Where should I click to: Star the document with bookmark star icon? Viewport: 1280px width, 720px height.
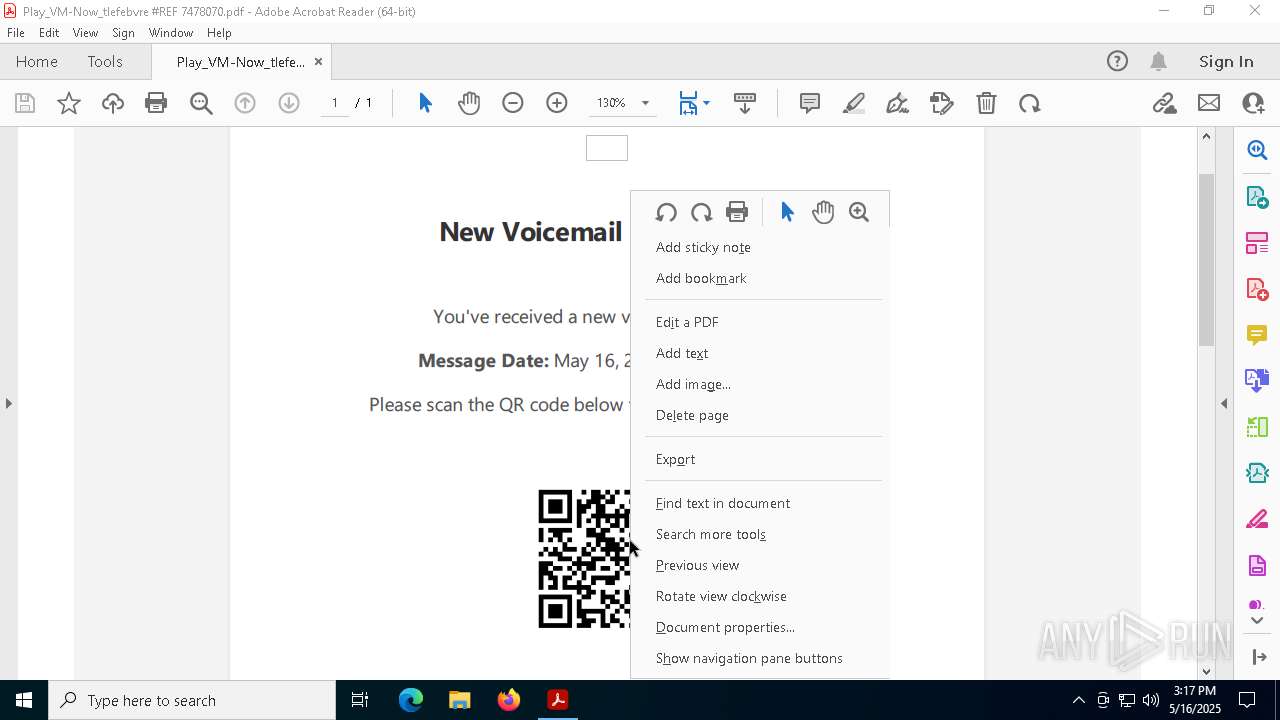click(69, 103)
